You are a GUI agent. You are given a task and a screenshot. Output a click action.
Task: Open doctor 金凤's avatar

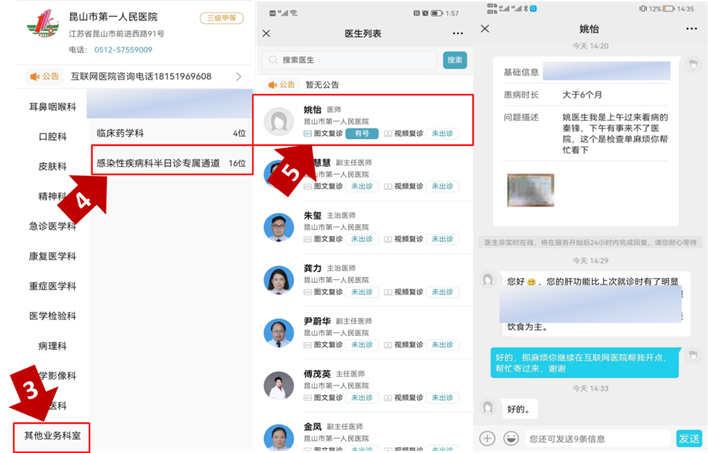pos(279,437)
